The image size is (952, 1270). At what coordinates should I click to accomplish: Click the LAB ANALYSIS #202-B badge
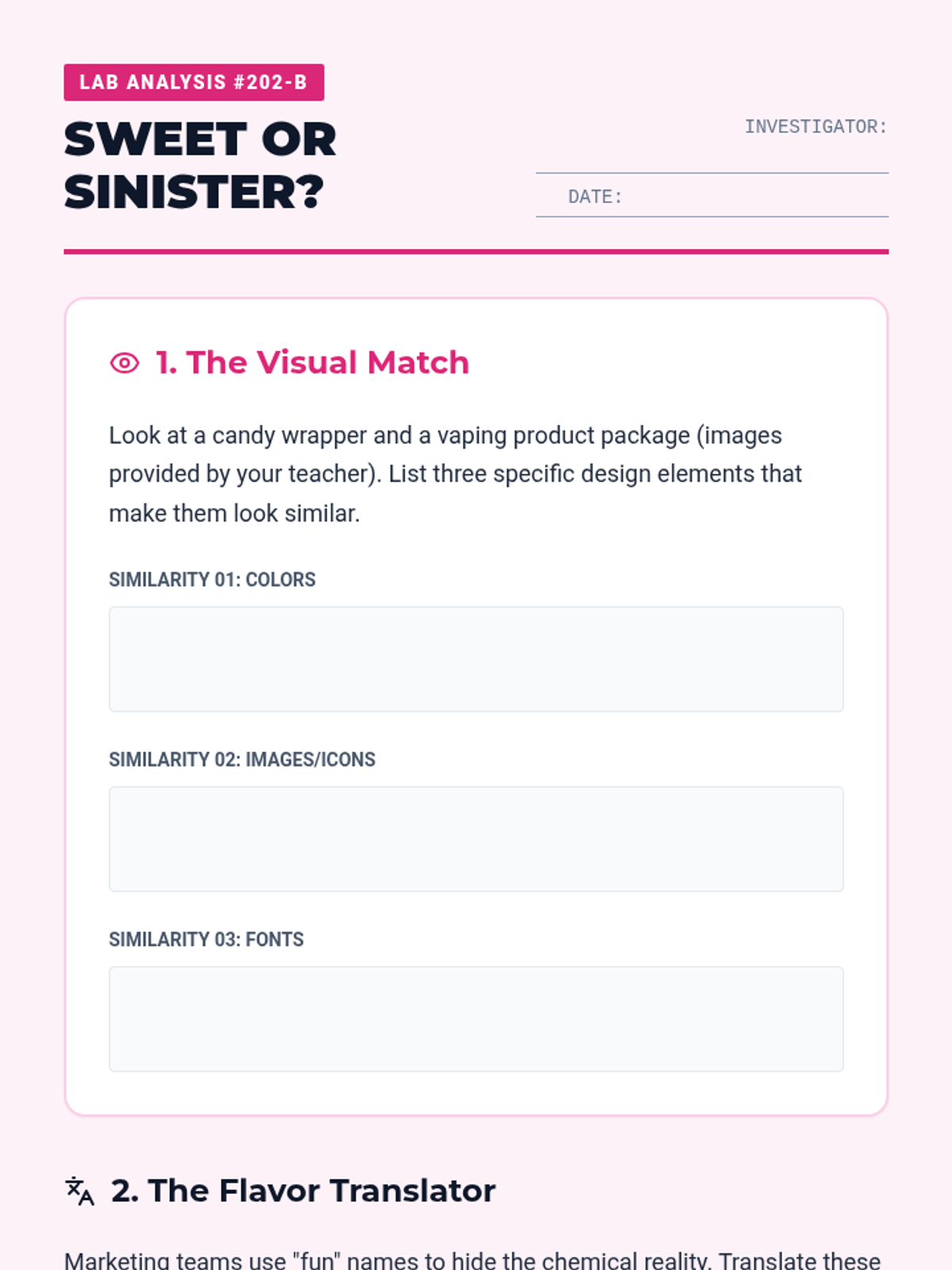[x=194, y=83]
